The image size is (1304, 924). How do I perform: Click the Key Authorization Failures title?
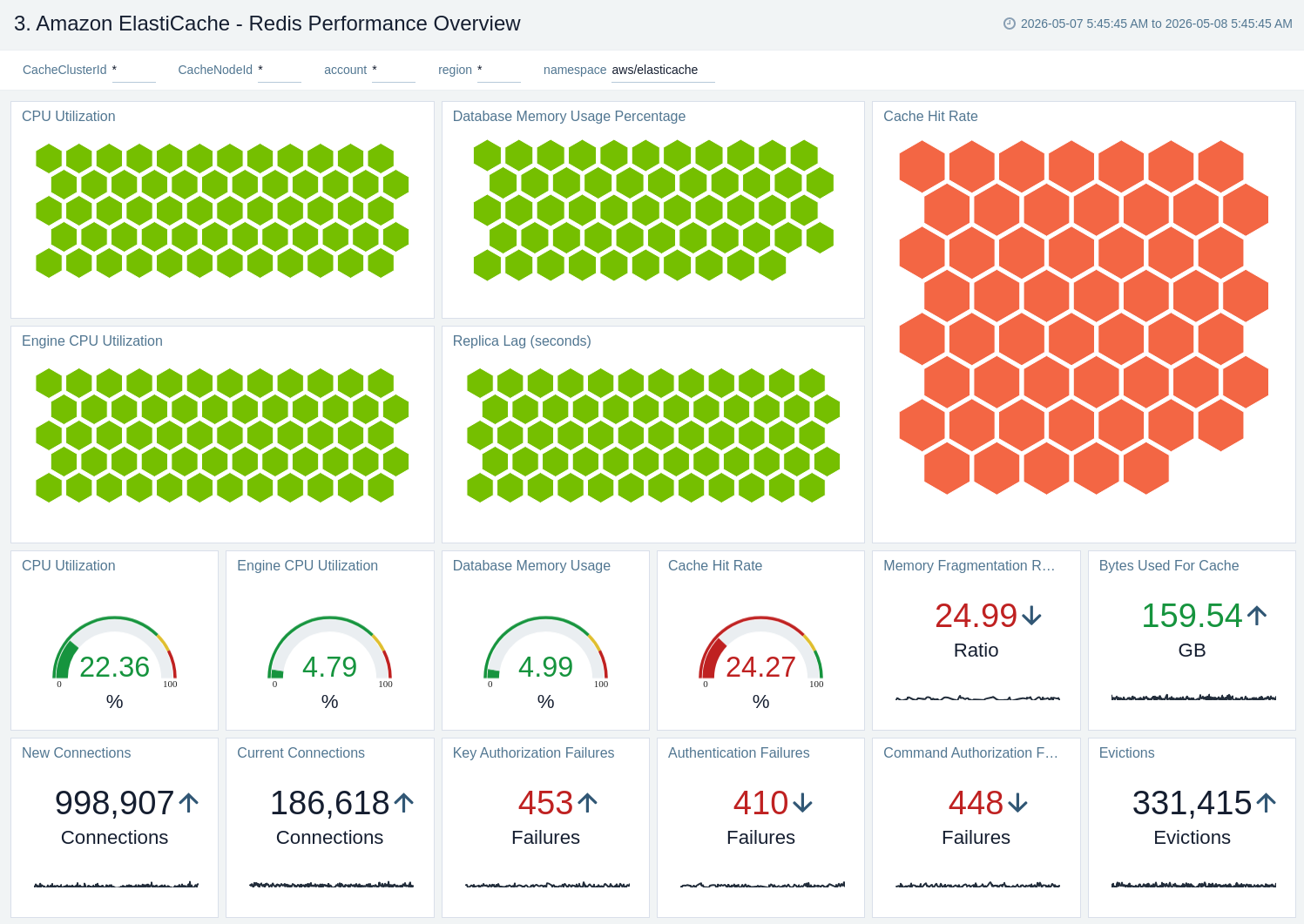click(x=533, y=752)
